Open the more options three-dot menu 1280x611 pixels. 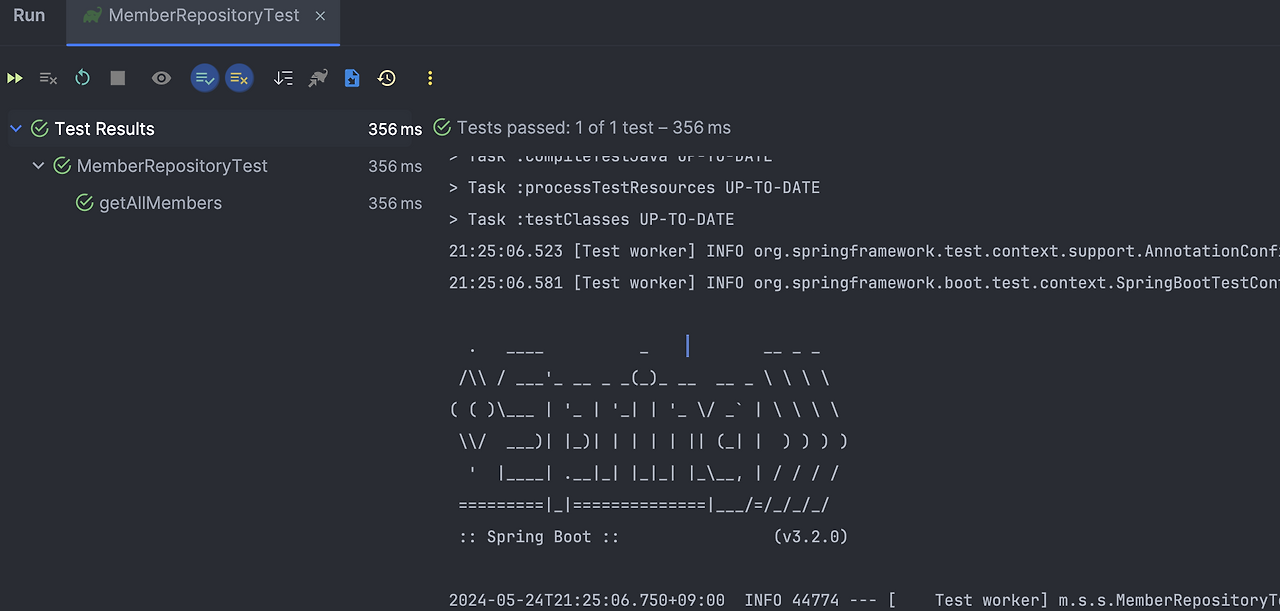[430, 78]
